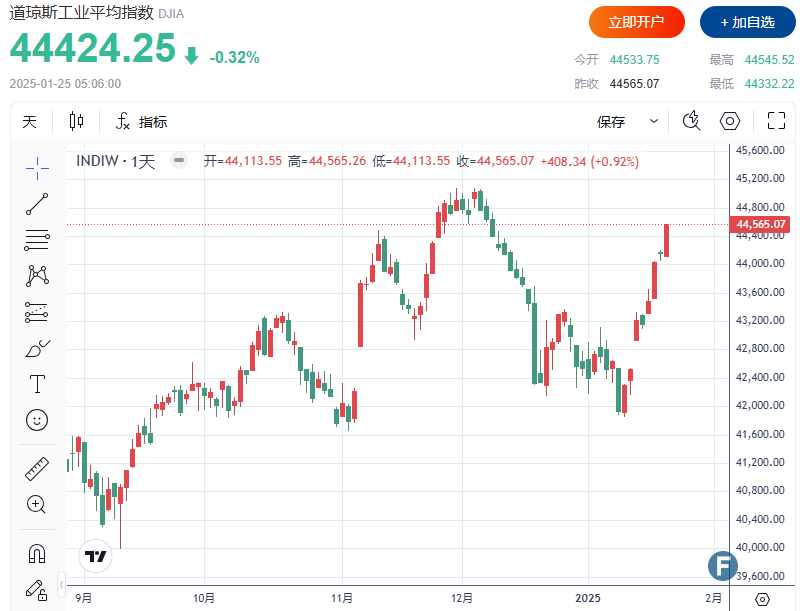The image size is (800, 611).
Task: Toggle fullscreen mode for the chart
Action: 776,122
